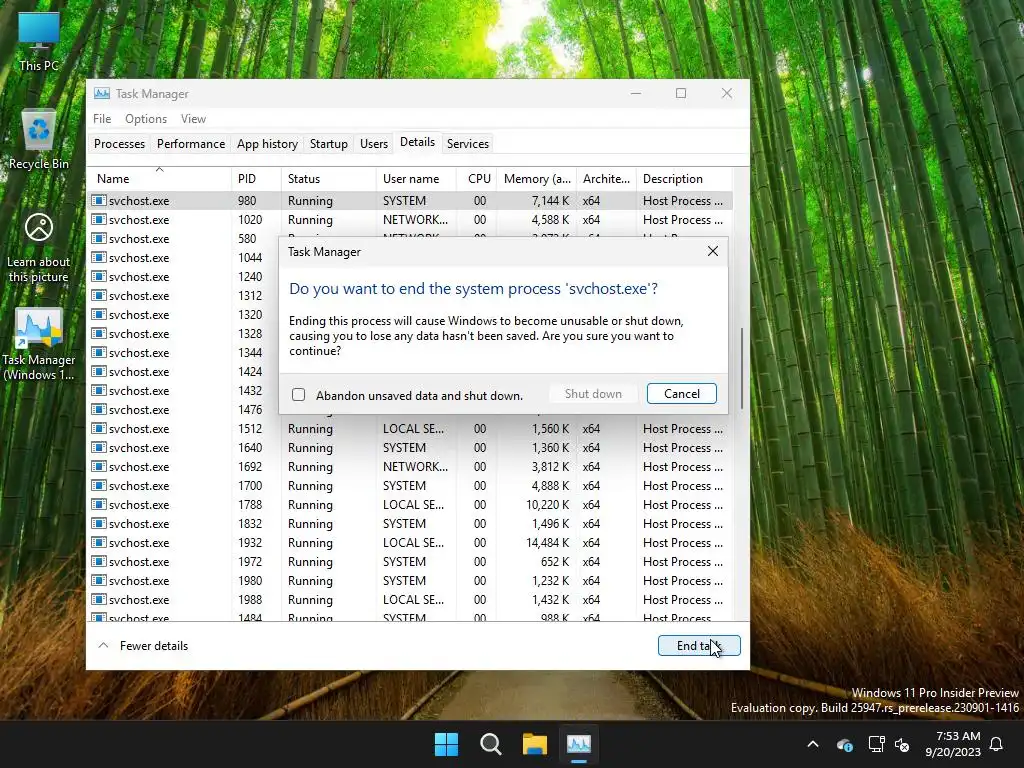The height and width of the screenshot is (768, 1024).
Task: Sort by the Status column header
Action: coord(328,179)
